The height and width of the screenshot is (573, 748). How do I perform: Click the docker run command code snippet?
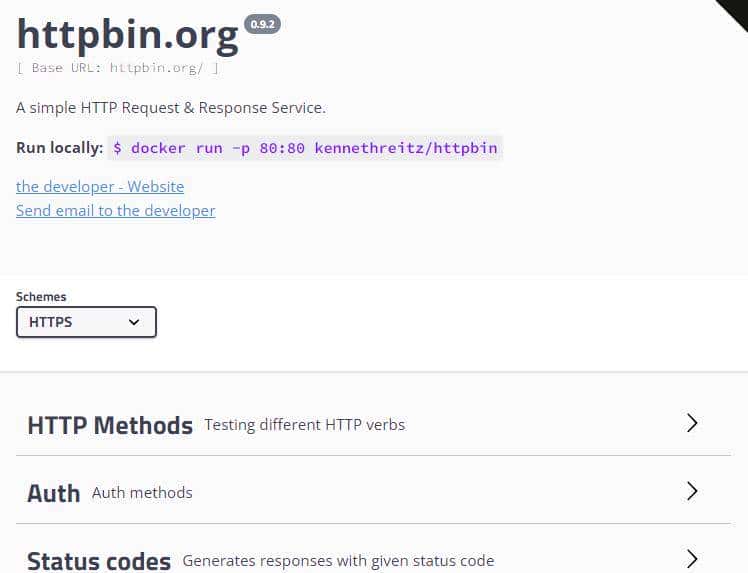[x=305, y=148]
